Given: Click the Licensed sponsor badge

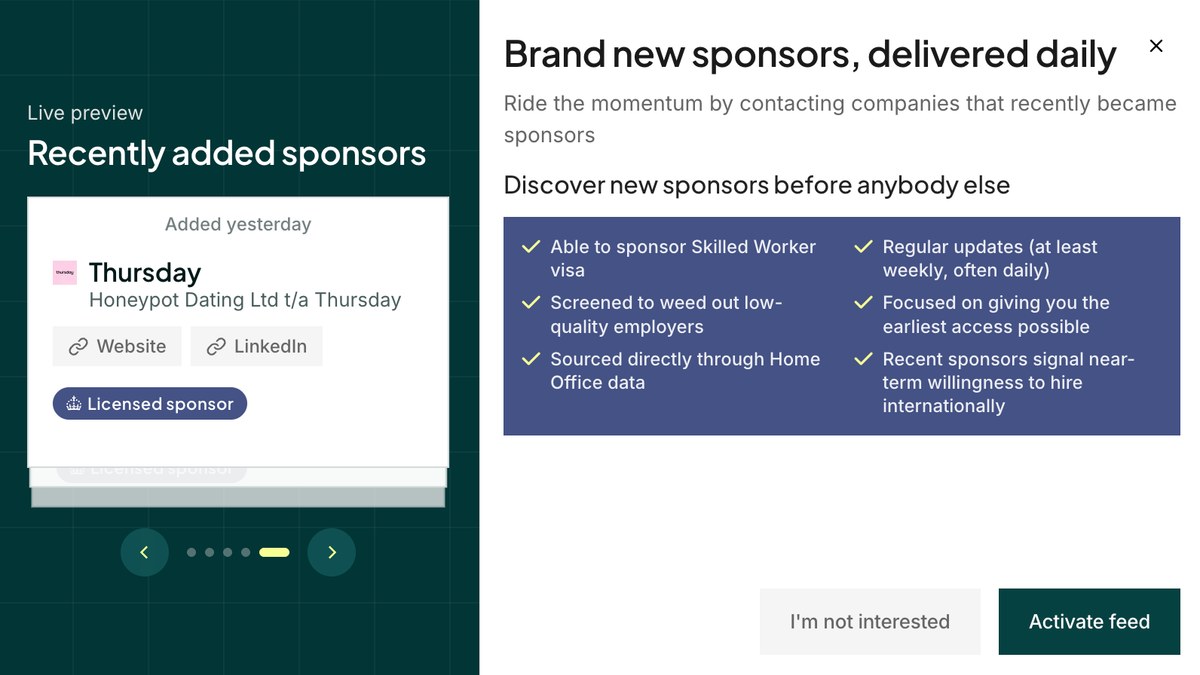Looking at the screenshot, I should pos(149,403).
